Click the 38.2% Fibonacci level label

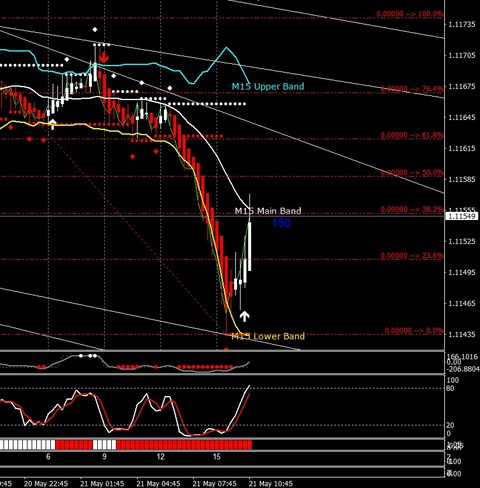(x=412, y=209)
